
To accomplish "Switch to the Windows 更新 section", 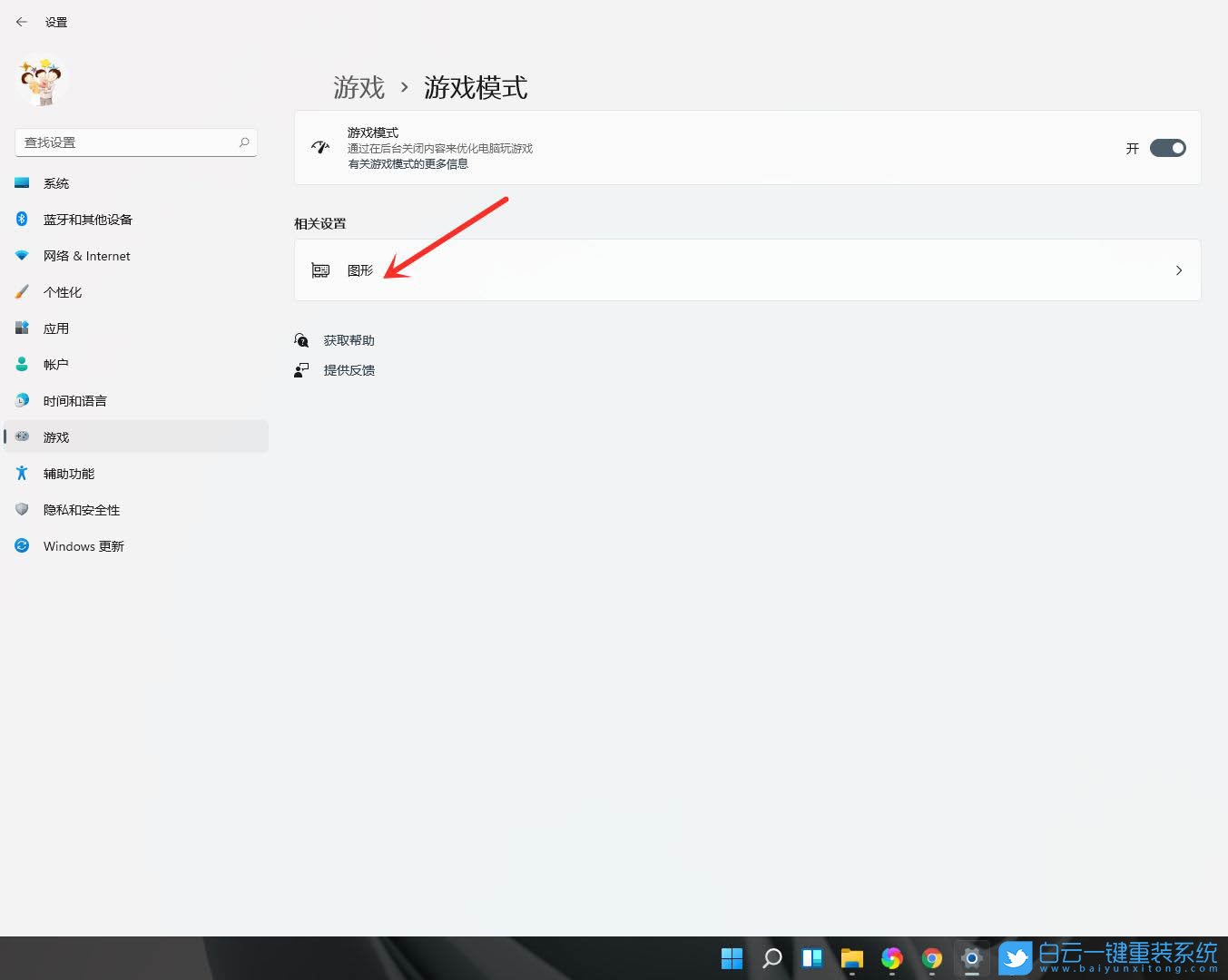I will pyautogui.click(x=84, y=545).
